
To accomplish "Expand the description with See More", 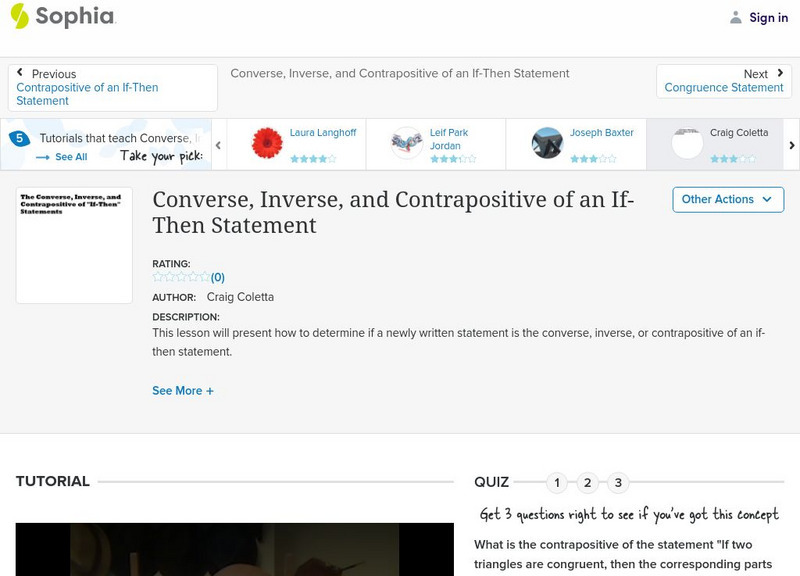I will [183, 390].
